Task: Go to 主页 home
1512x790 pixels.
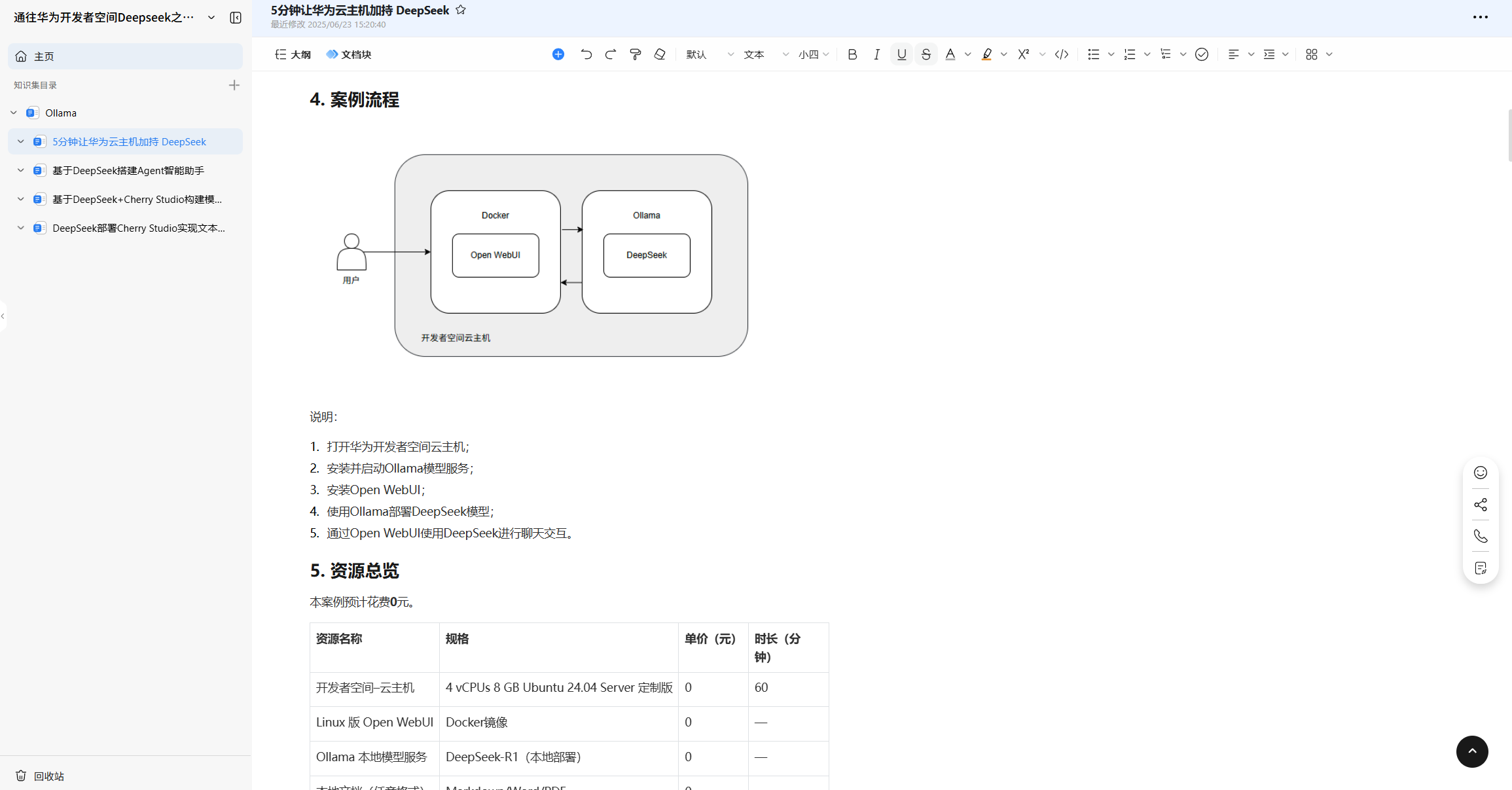Action: [125, 56]
